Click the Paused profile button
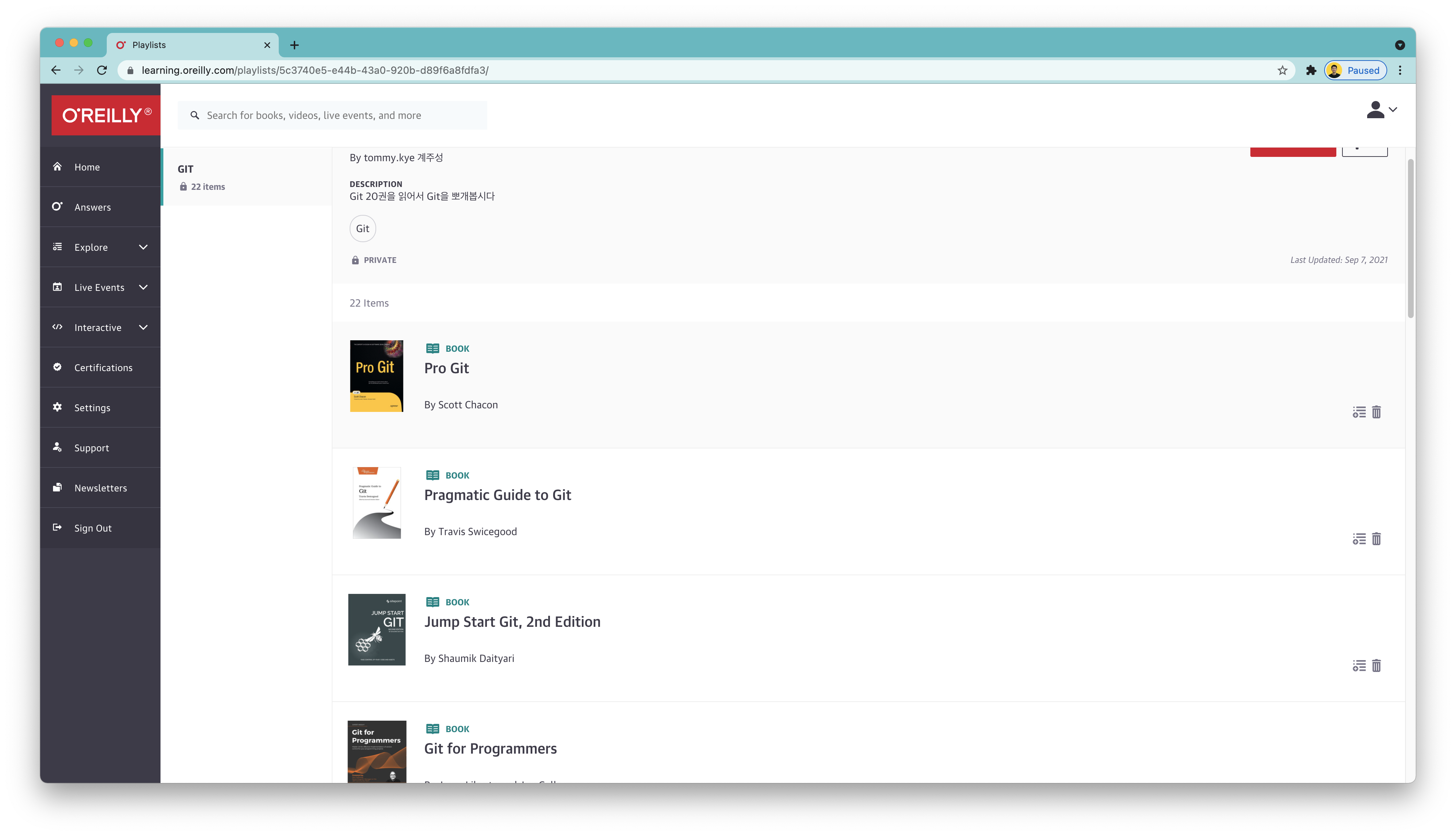The height and width of the screenshot is (836, 1456). click(x=1356, y=70)
